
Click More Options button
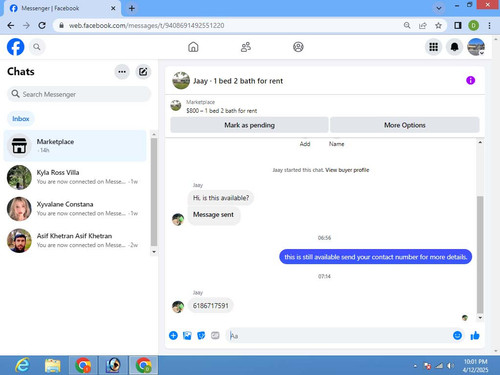pyautogui.click(x=405, y=125)
